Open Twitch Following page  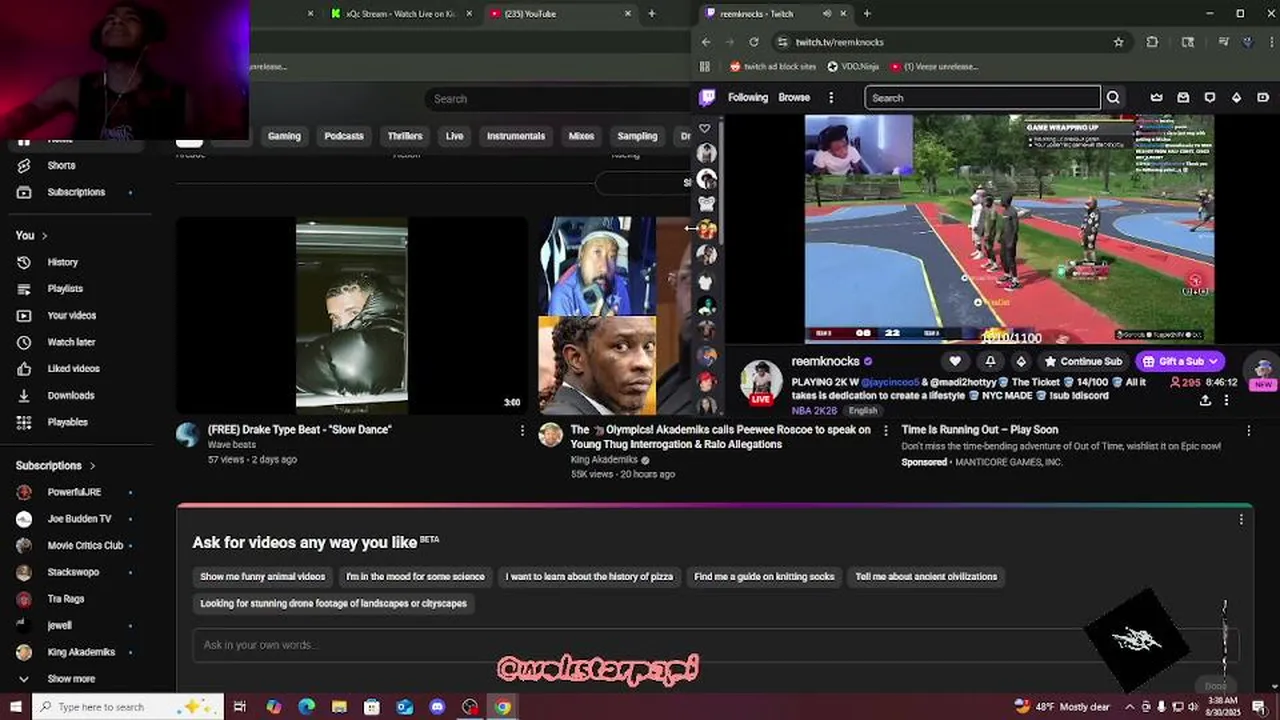coord(748,98)
